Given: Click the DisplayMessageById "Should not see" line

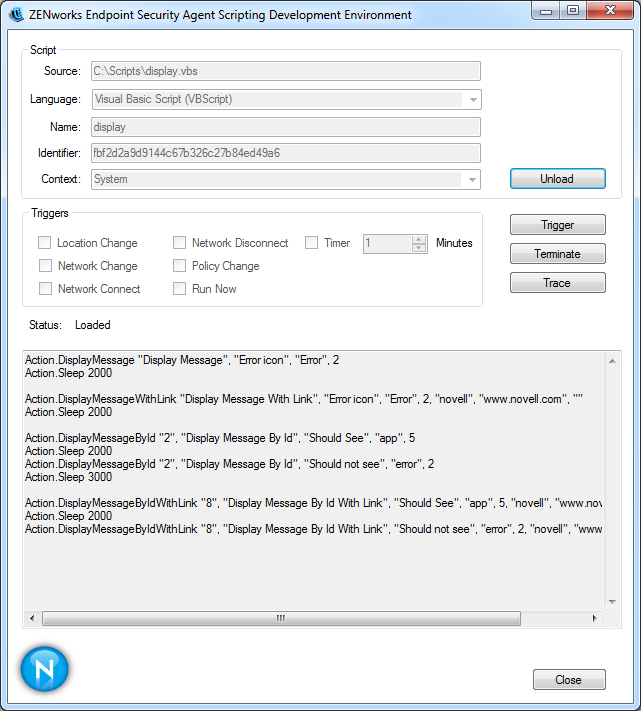Looking at the screenshot, I should 229,464.
